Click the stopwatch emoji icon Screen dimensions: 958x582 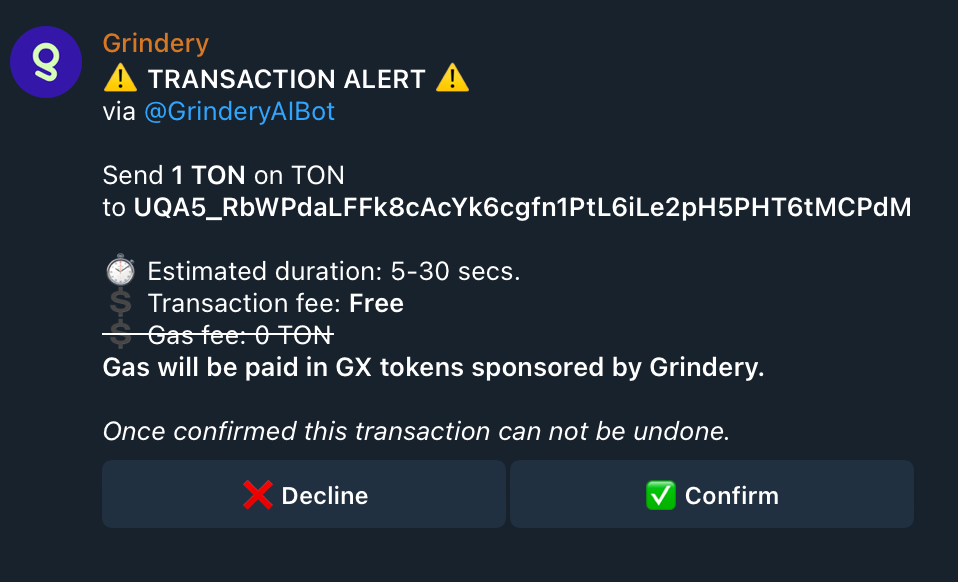(x=120, y=271)
